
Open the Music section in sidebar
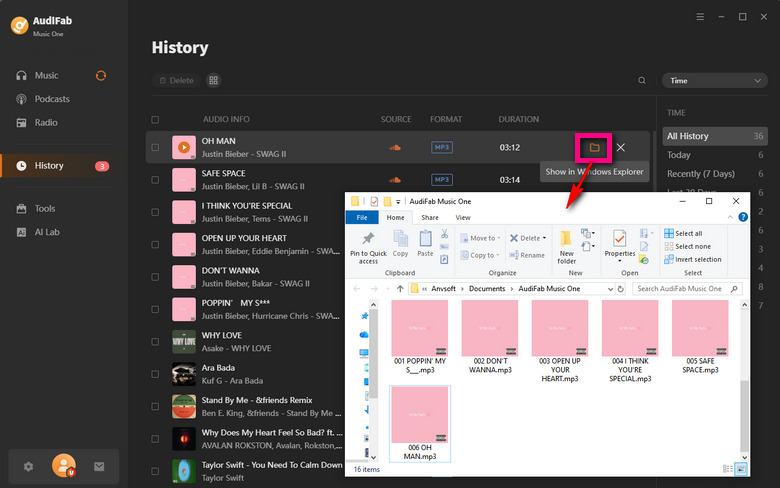point(46,76)
